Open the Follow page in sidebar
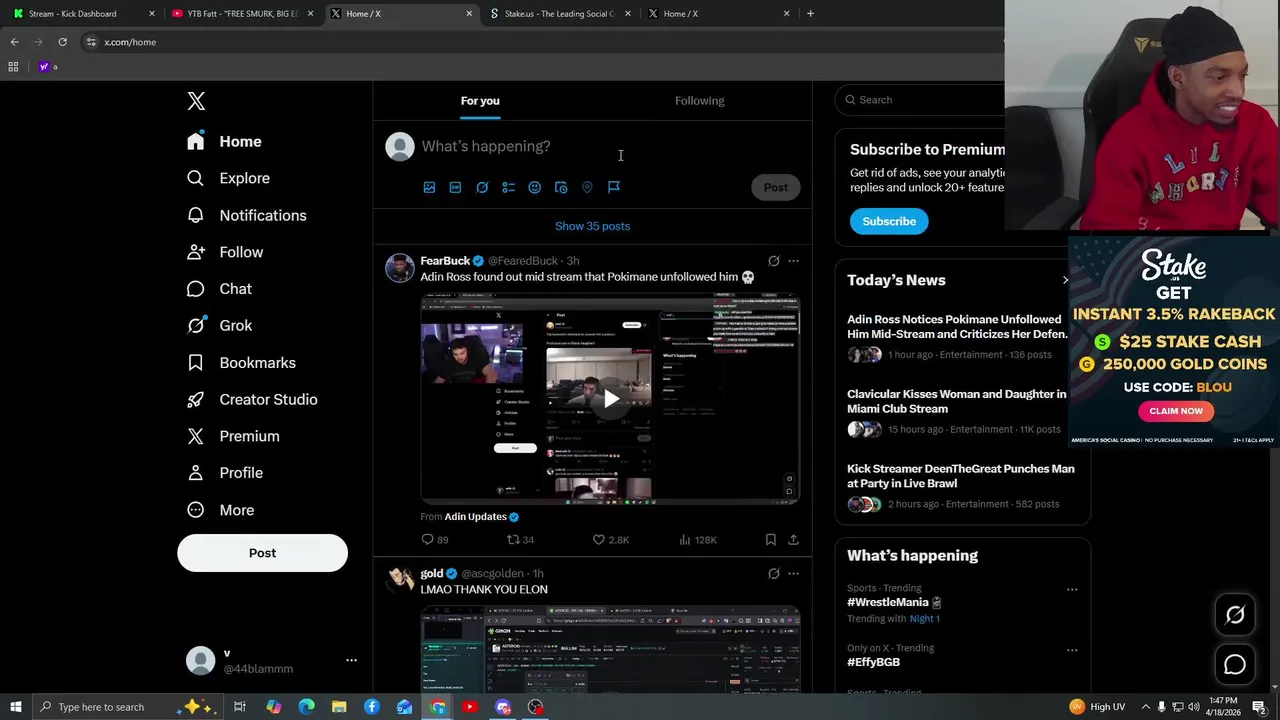1280x720 pixels. [x=225, y=252]
